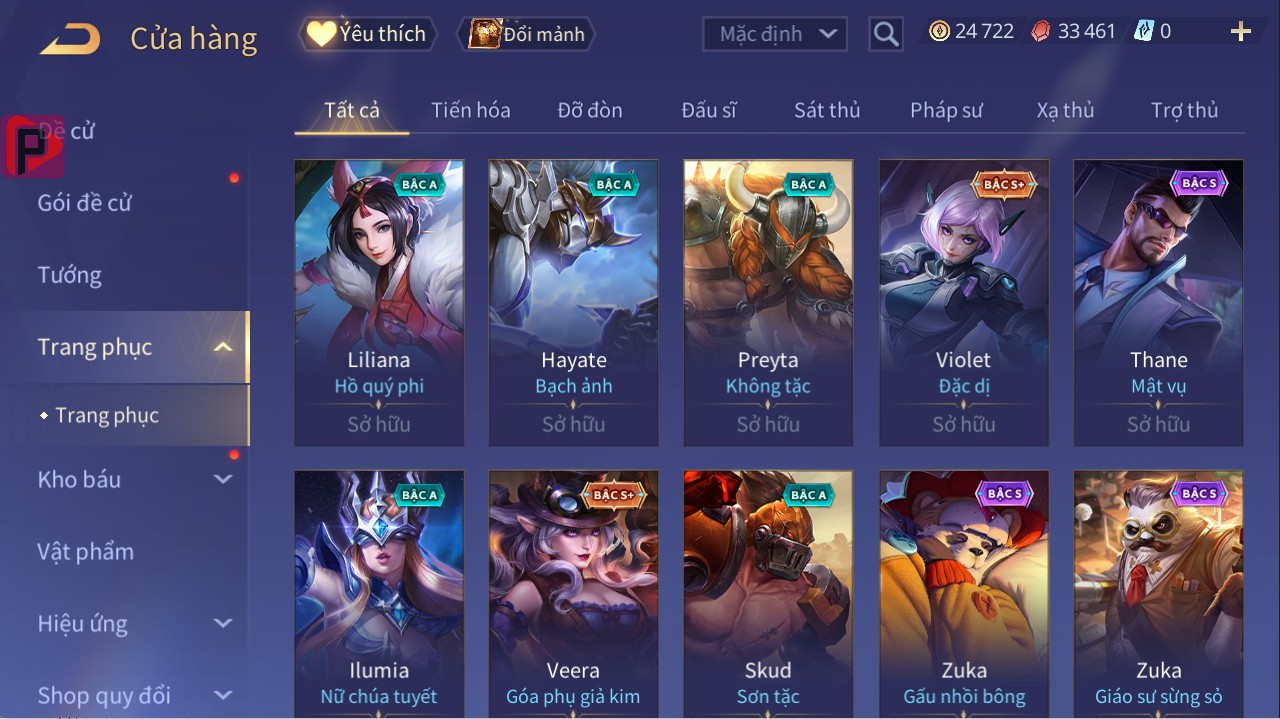The height and width of the screenshot is (719, 1280).
Task: Open Tướng in the sidebar
Action: pos(70,275)
